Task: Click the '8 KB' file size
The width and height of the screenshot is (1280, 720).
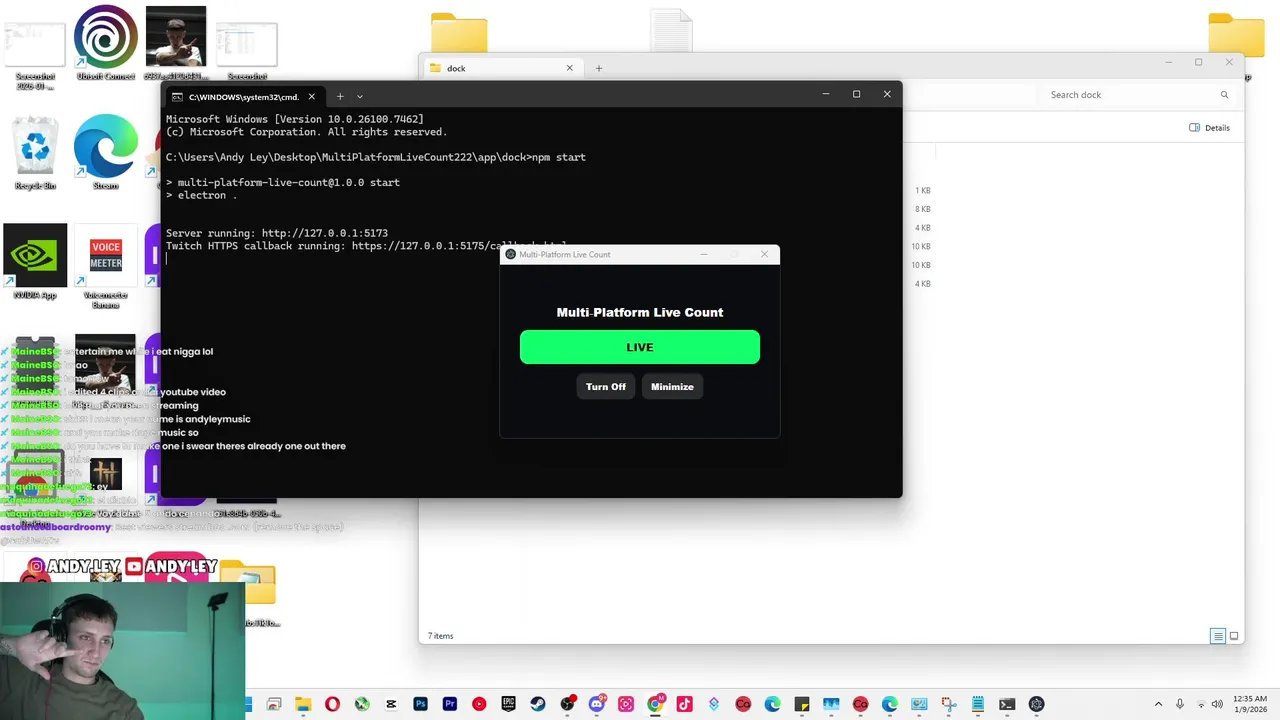Action: tap(923, 209)
